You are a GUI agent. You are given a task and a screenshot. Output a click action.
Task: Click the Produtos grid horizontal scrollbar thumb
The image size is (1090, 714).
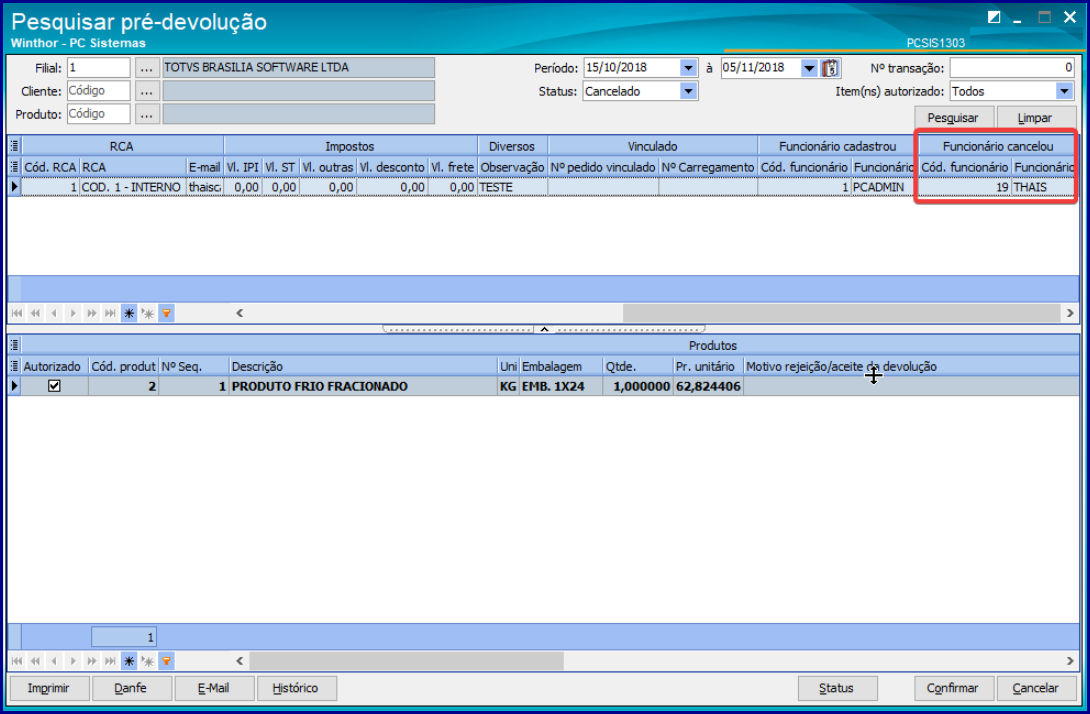point(407,661)
